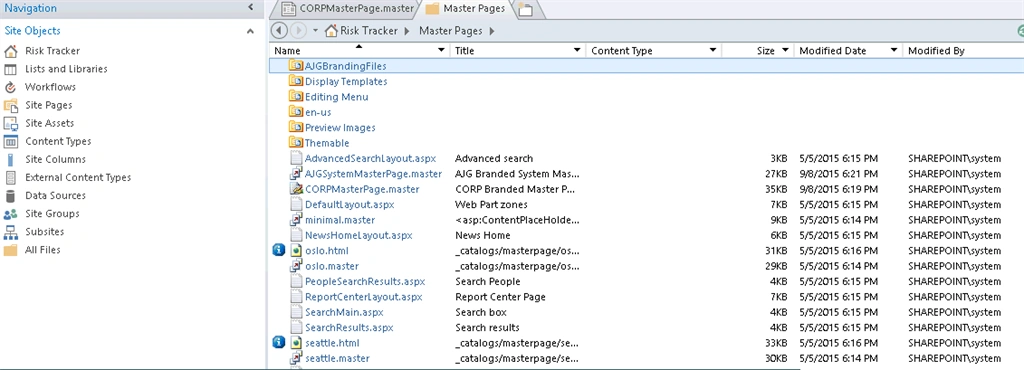1024x370 pixels.
Task: Open the CORPMasterPage.master file link
Action: pos(362,189)
